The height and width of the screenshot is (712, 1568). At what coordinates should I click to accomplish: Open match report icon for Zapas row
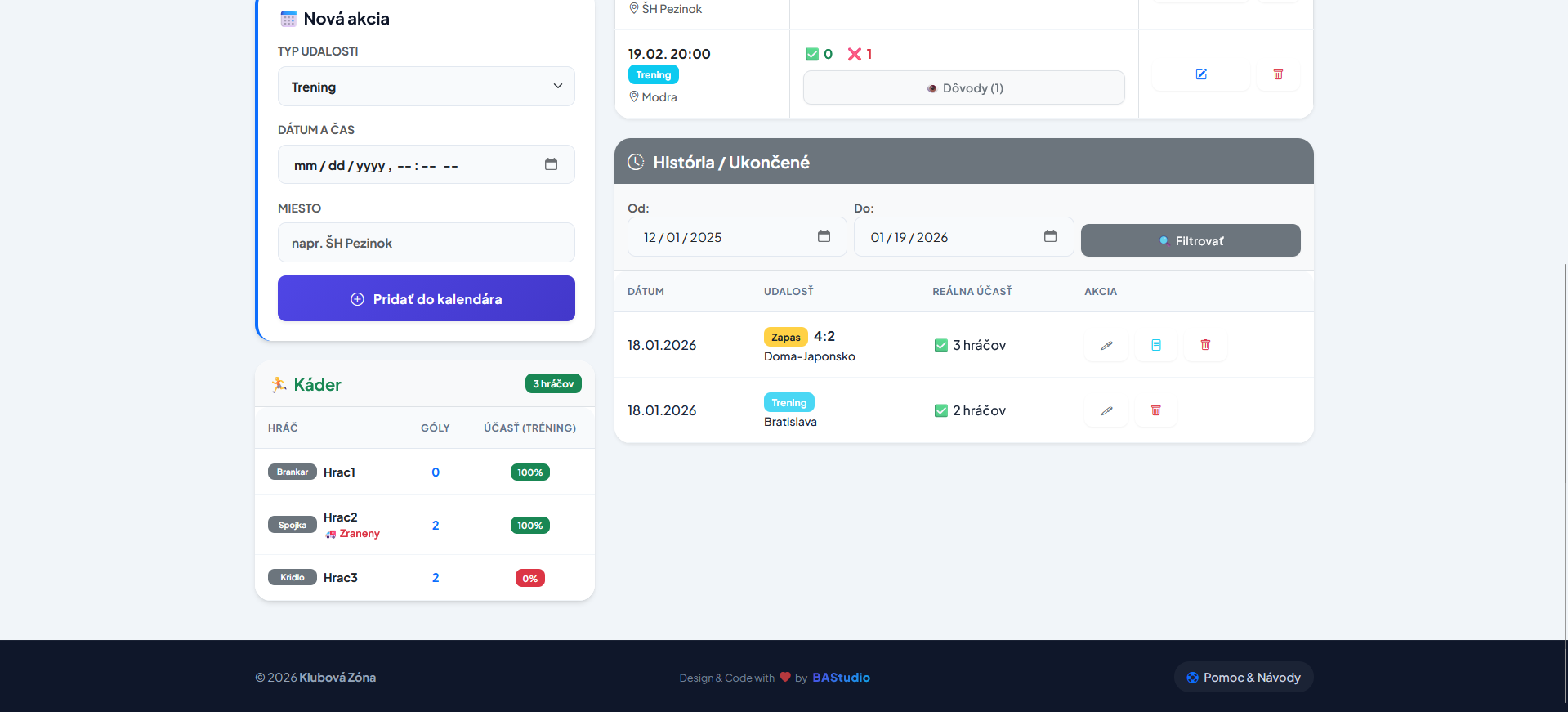1155,345
